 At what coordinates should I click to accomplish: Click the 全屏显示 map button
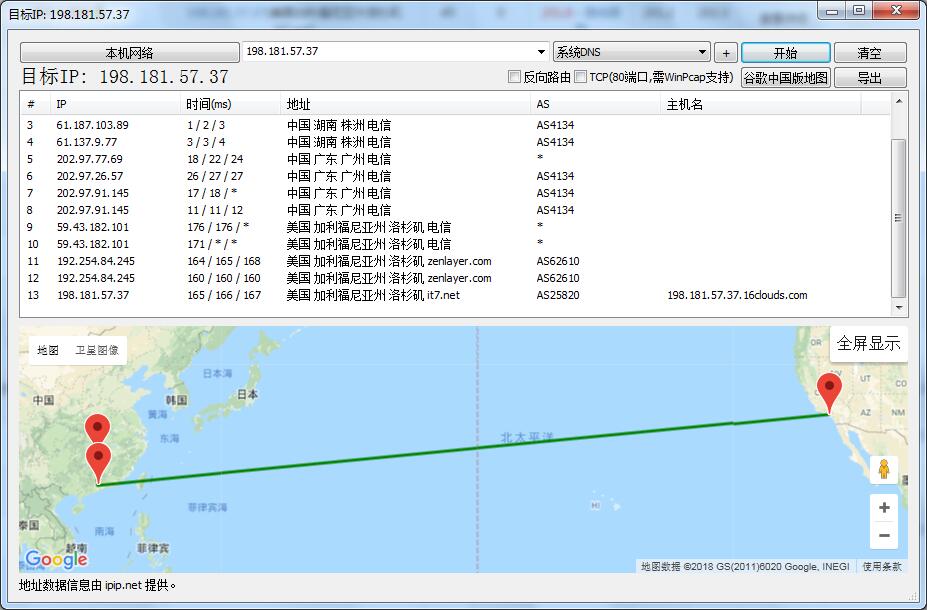tap(868, 343)
